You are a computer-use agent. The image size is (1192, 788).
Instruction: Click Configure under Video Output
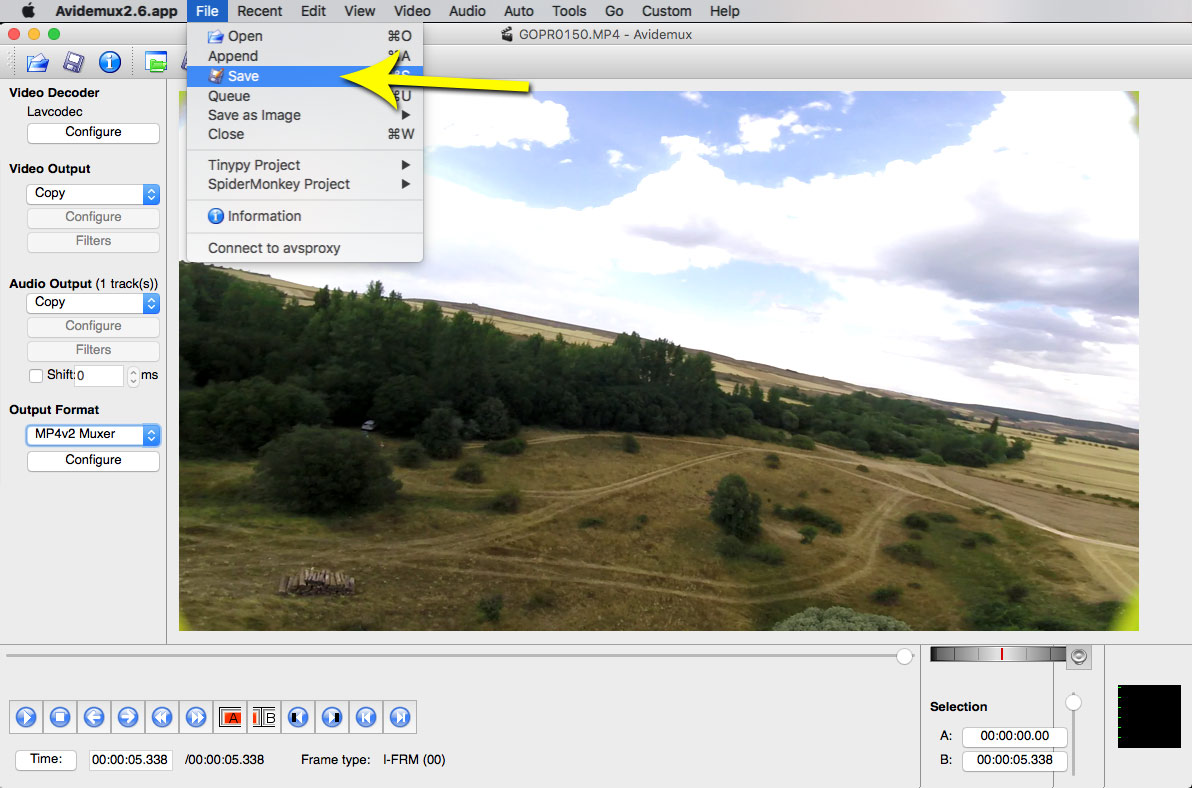pyautogui.click(x=94, y=217)
